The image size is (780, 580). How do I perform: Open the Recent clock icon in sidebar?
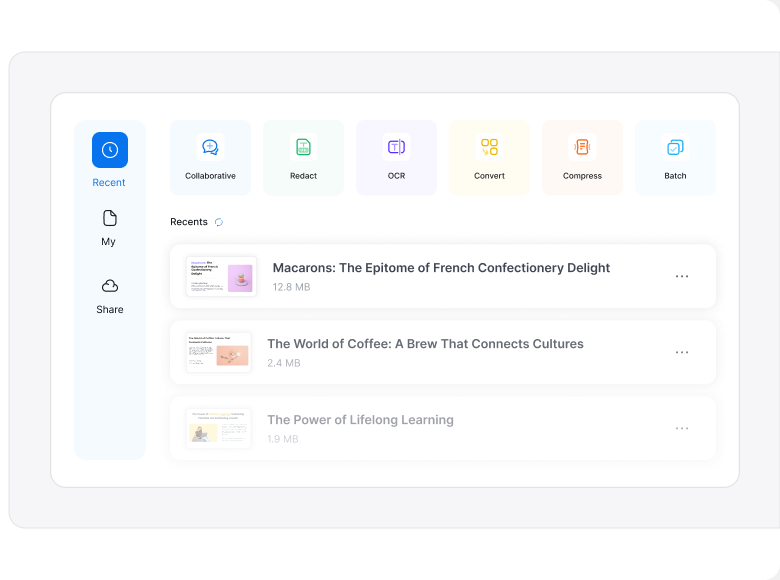coord(110,150)
